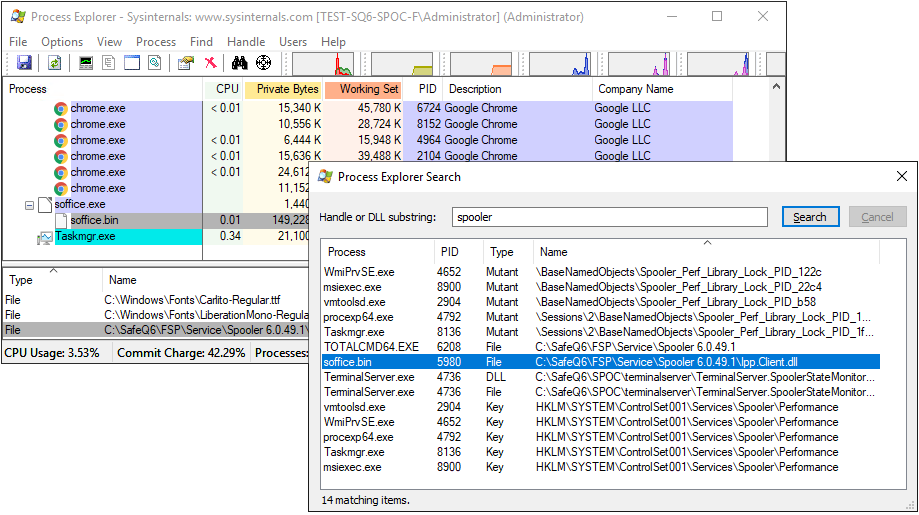
Task: Select the Taskmgr.exe process row
Action: pyautogui.click(x=92, y=237)
